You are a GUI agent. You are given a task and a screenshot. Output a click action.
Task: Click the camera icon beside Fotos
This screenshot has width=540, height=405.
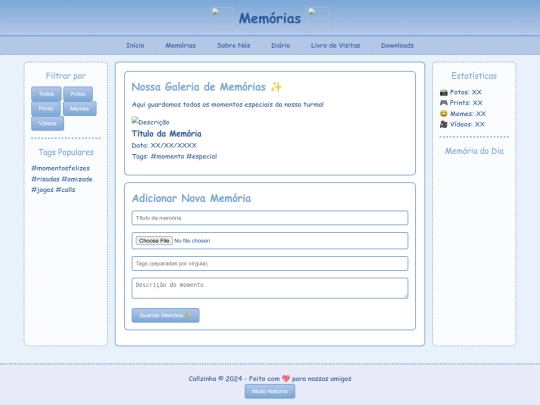point(444,92)
